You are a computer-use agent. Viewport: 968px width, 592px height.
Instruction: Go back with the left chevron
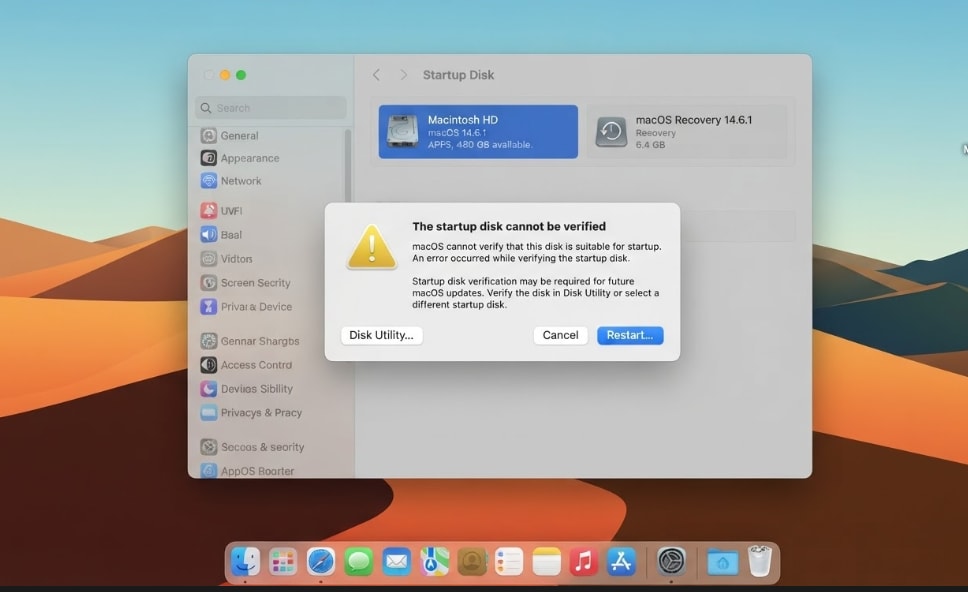coord(377,75)
